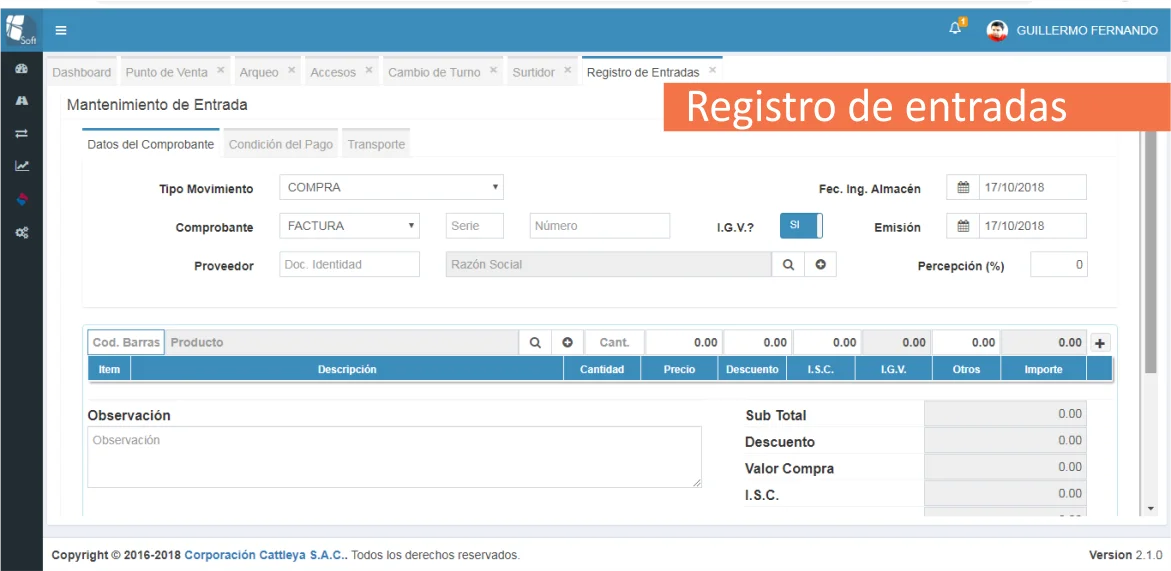This screenshot has width=1171, height=571.
Task: Open the notifications bell icon
Action: pyautogui.click(x=955, y=29)
